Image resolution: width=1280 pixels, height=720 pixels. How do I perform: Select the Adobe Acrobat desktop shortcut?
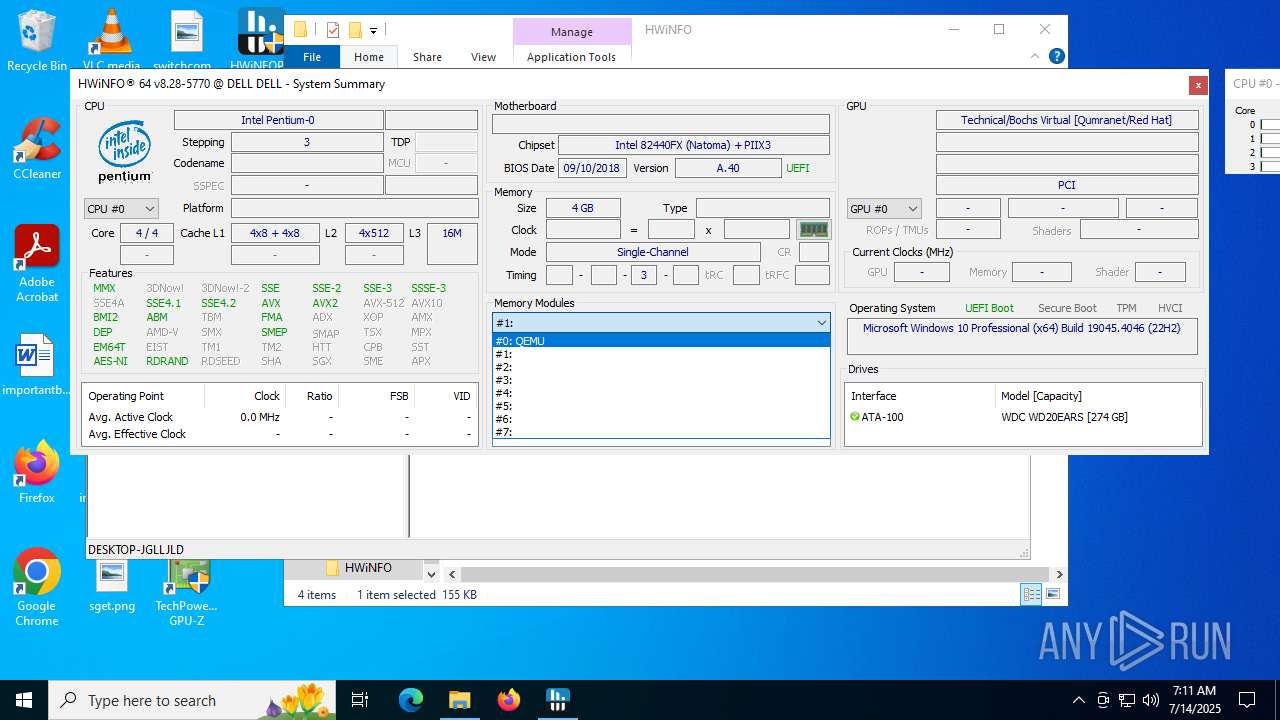[x=37, y=263]
